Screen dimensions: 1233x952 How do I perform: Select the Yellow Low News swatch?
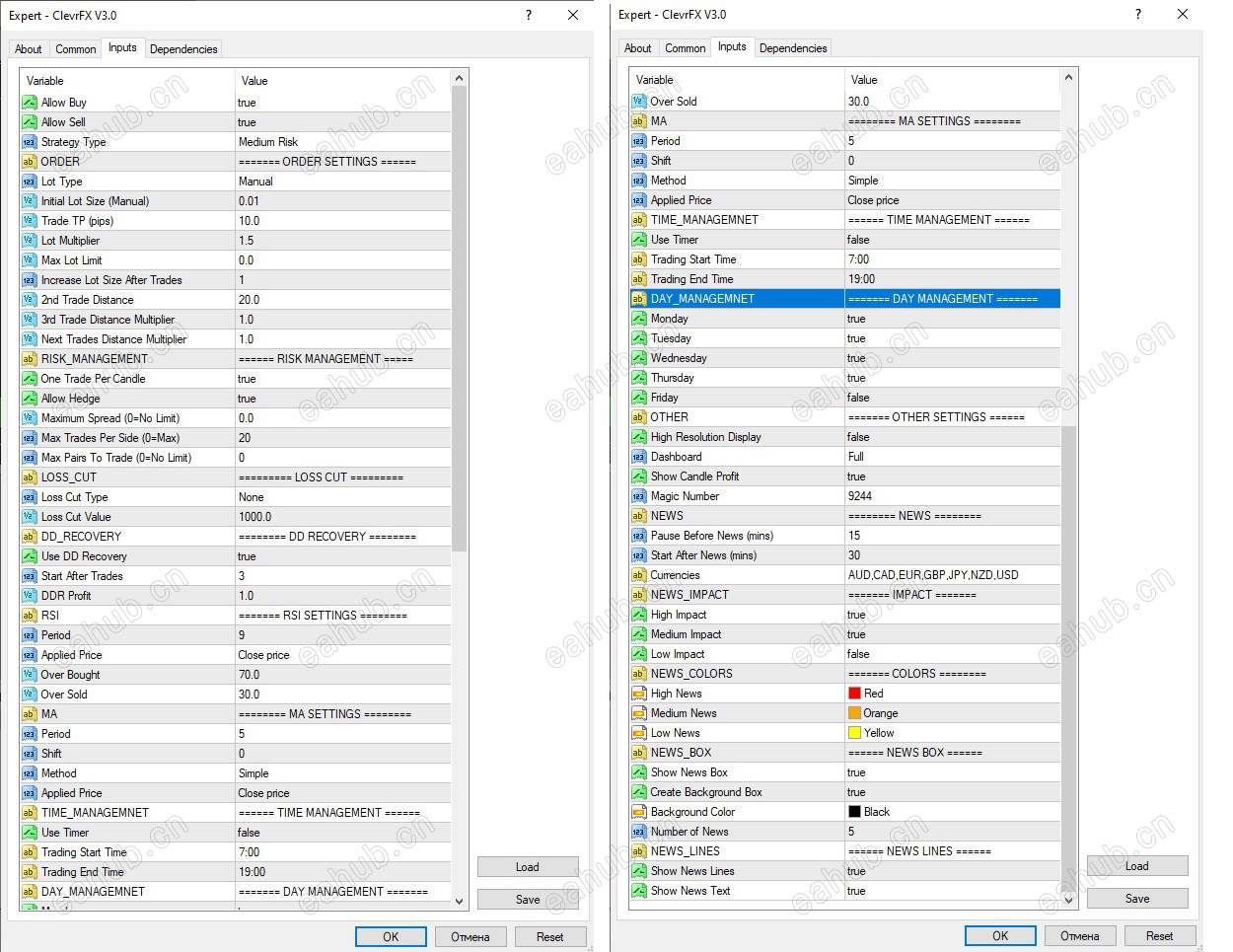point(854,733)
